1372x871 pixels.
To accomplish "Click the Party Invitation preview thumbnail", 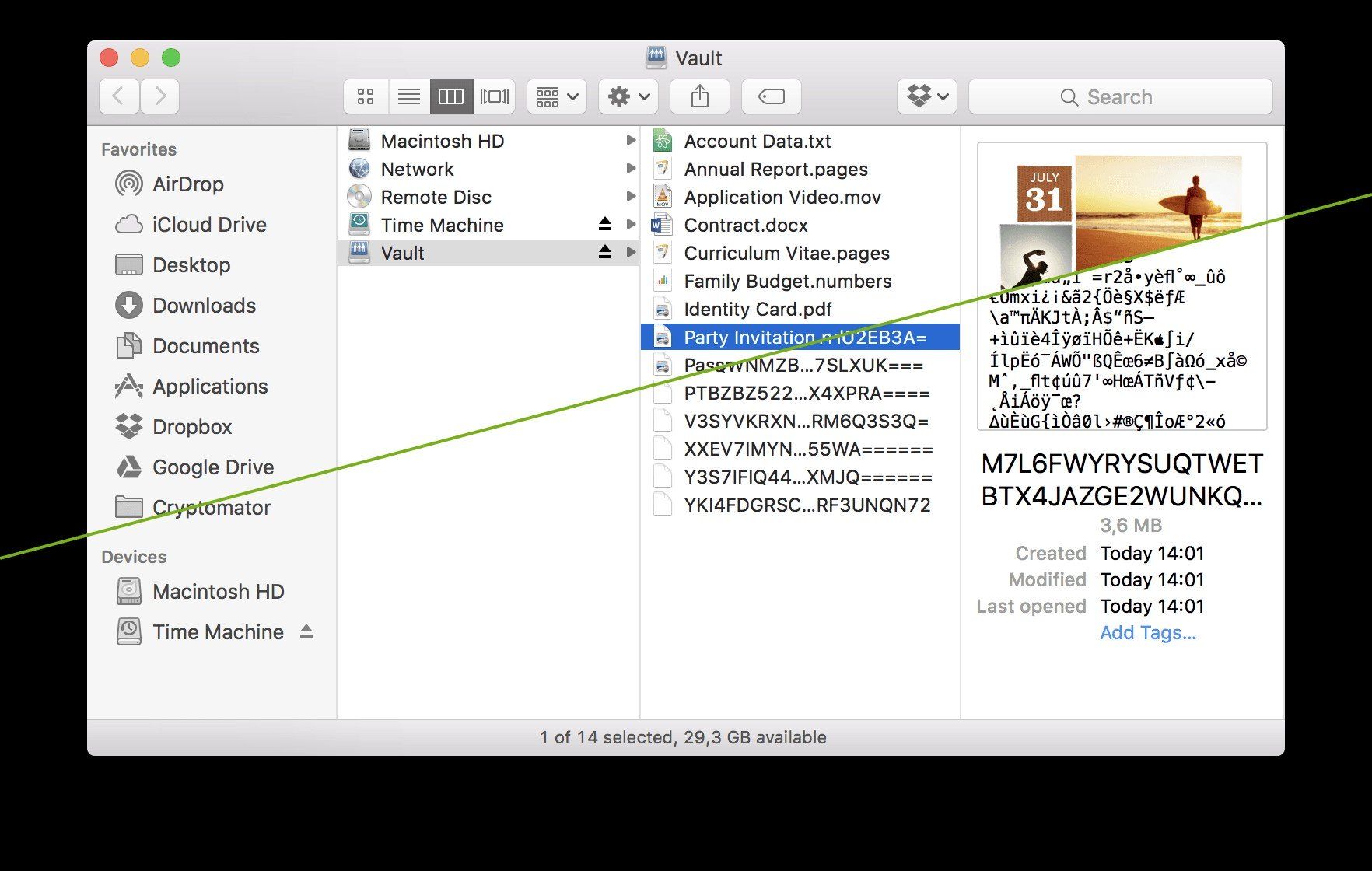I will pyautogui.click(x=1122, y=286).
